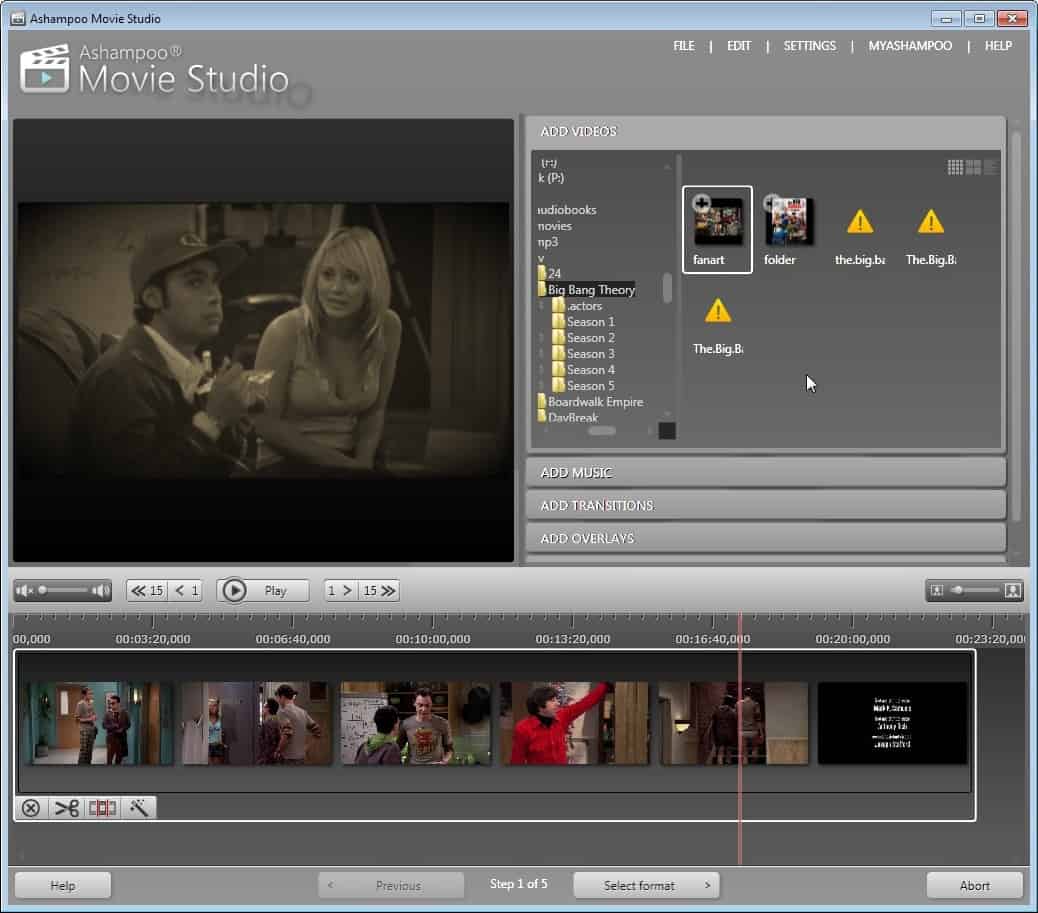Expand the ADD MUSIC section
This screenshot has width=1038, height=913.
765,473
